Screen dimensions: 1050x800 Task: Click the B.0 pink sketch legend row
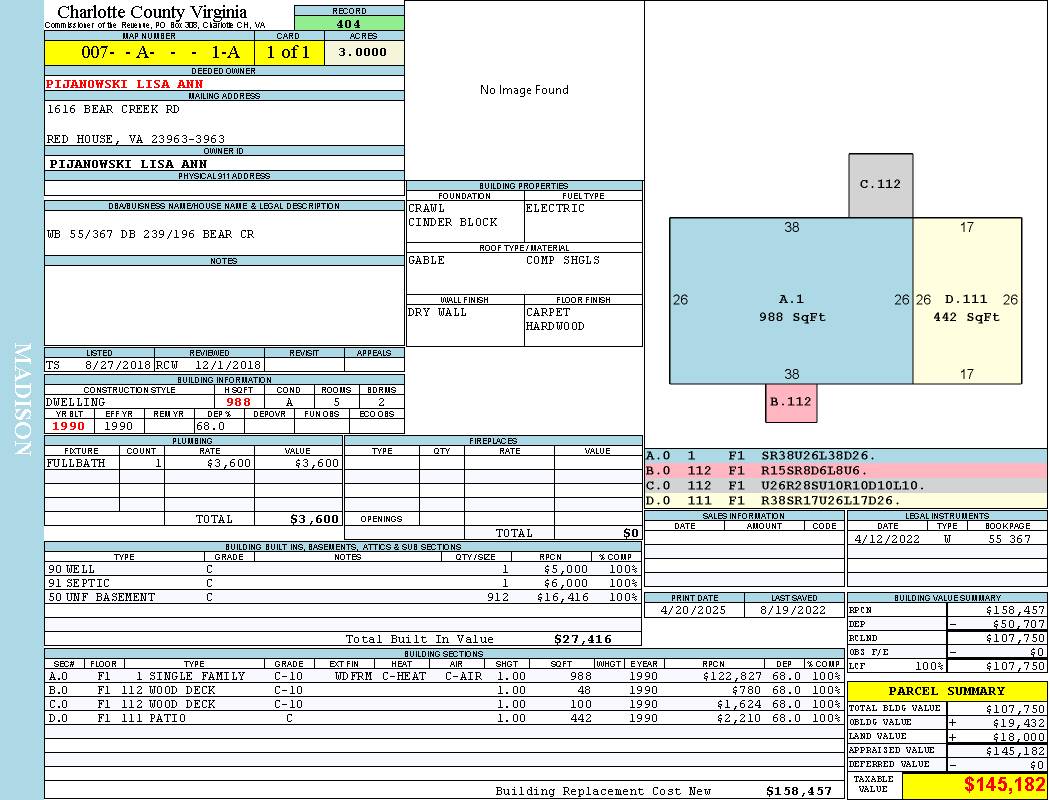coord(845,469)
